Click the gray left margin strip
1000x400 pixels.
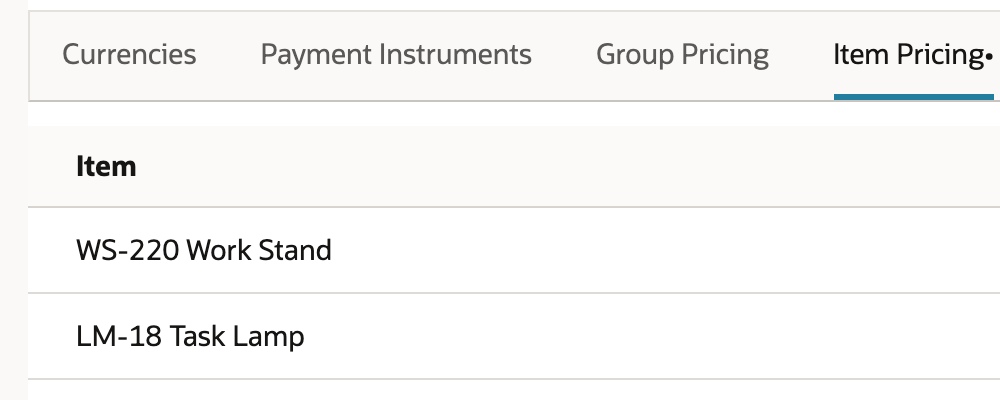tap(13, 200)
